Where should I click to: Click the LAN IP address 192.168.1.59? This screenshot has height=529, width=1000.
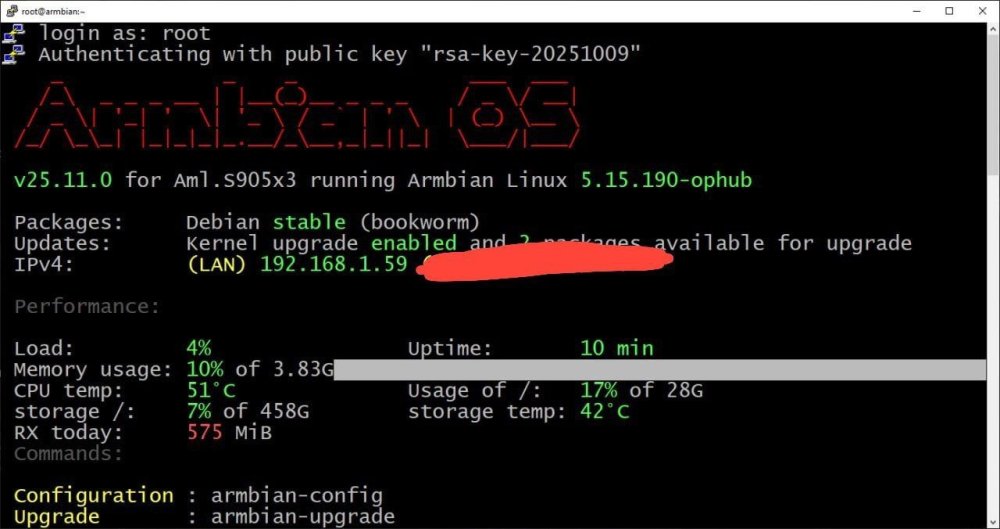point(334,264)
